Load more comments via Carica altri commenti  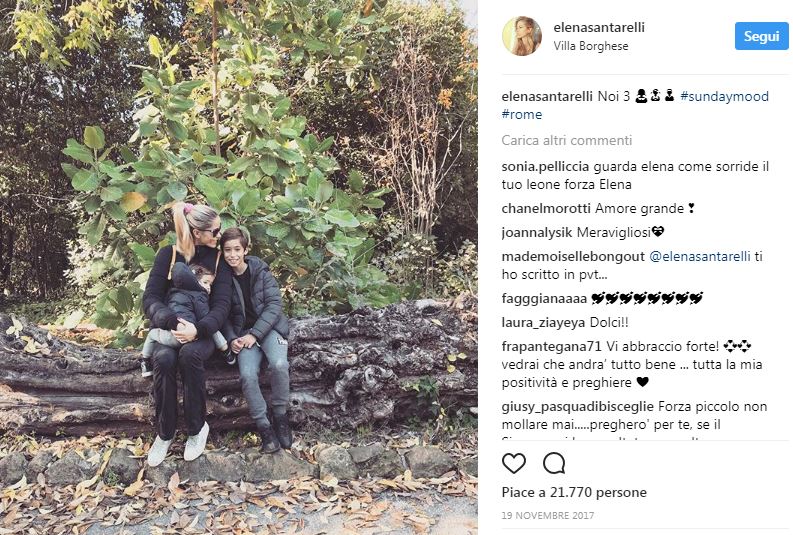566,141
